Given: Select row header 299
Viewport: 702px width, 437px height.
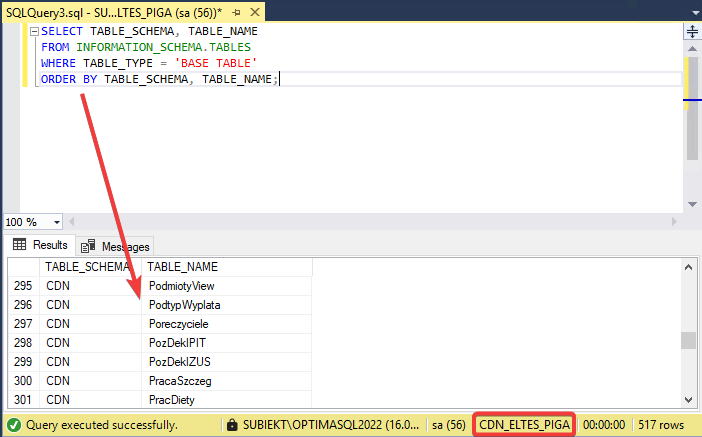Looking at the screenshot, I should (23, 362).
